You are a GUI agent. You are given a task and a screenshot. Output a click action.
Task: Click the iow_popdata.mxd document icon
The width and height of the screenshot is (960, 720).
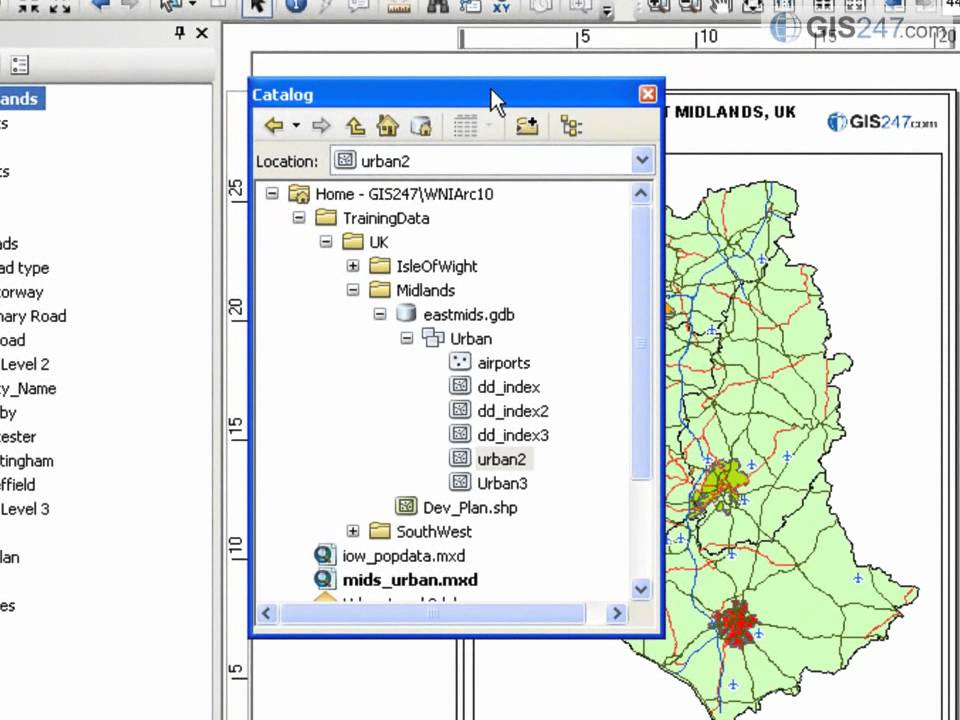coord(324,555)
